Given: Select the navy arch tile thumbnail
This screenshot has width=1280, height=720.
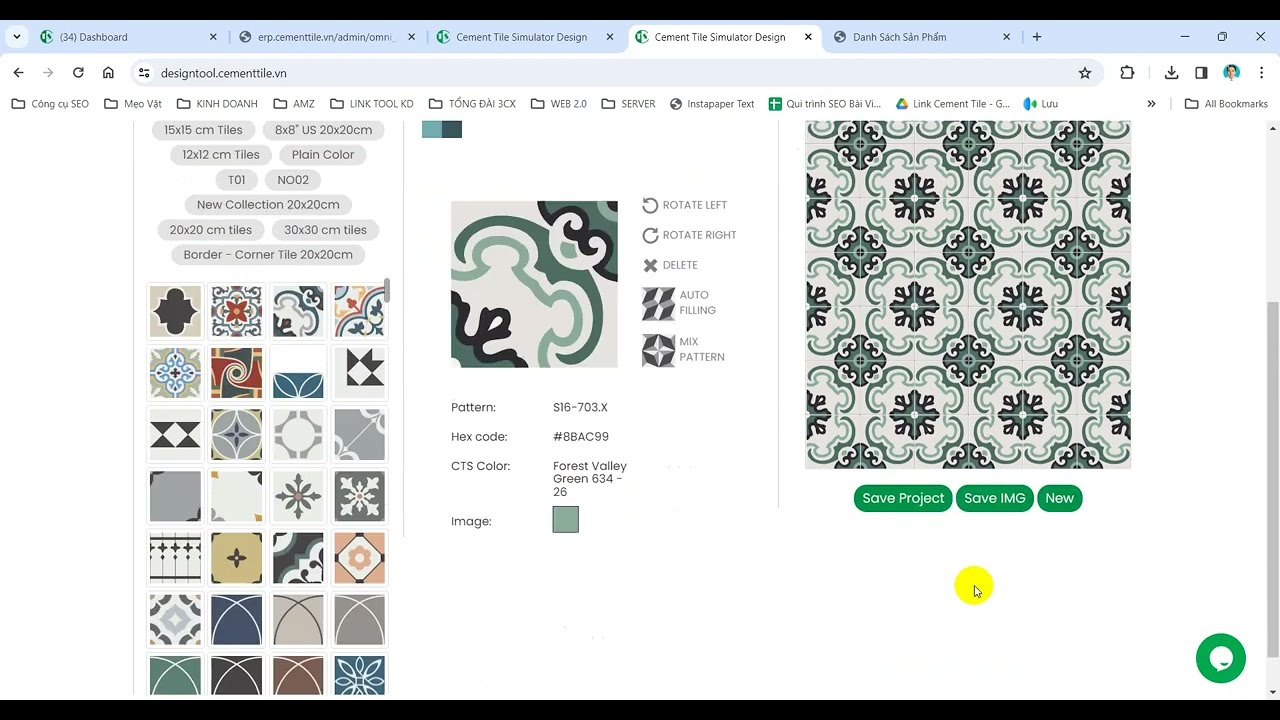Looking at the screenshot, I should (236, 620).
